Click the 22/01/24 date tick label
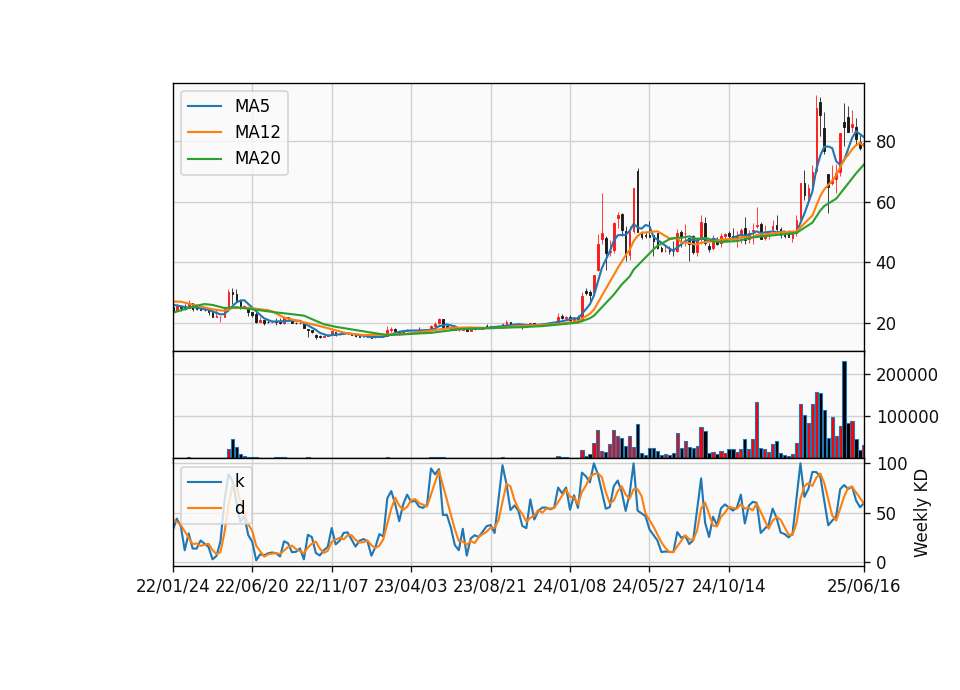 pos(173,586)
